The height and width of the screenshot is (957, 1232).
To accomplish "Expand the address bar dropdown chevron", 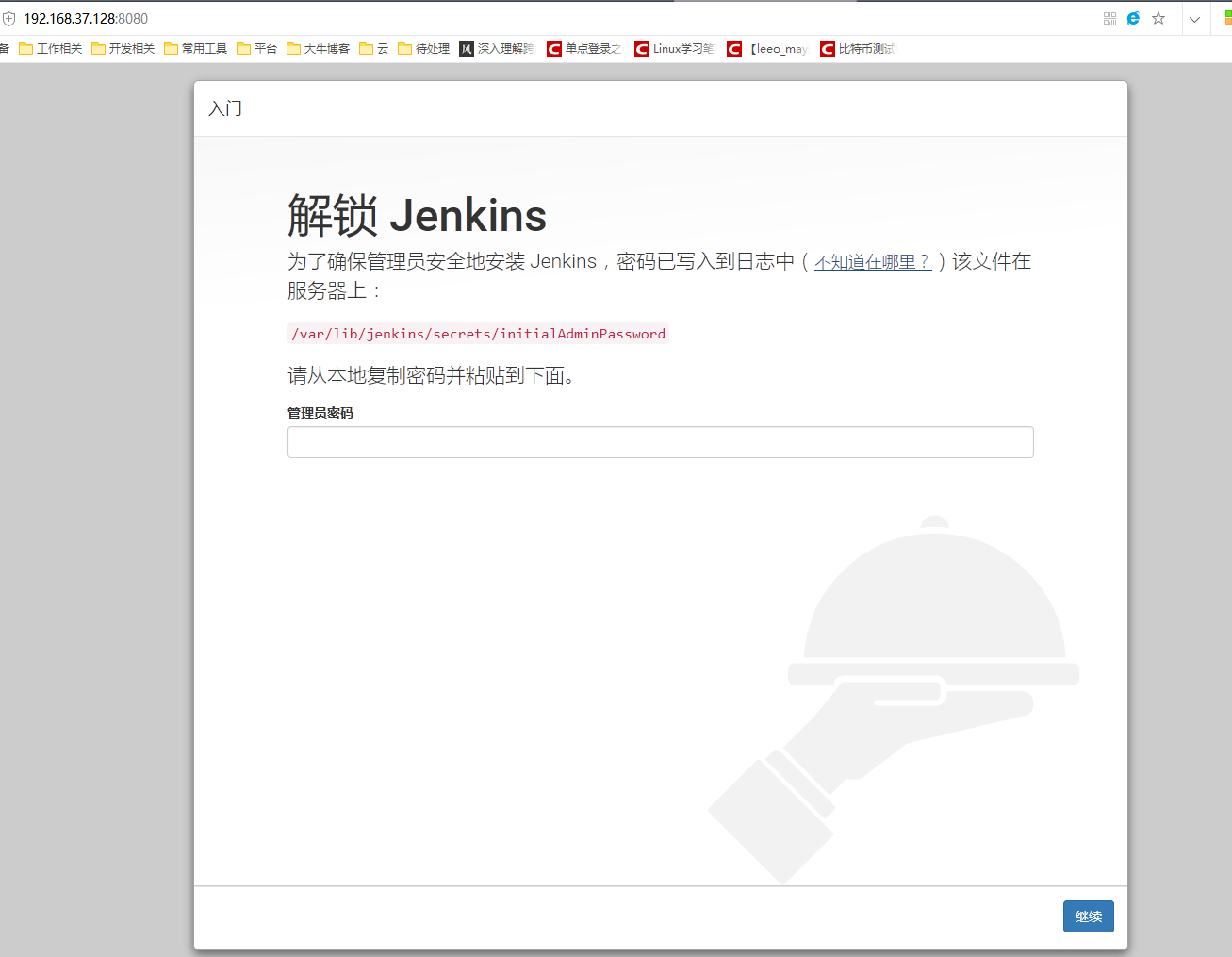I will tap(1194, 19).
